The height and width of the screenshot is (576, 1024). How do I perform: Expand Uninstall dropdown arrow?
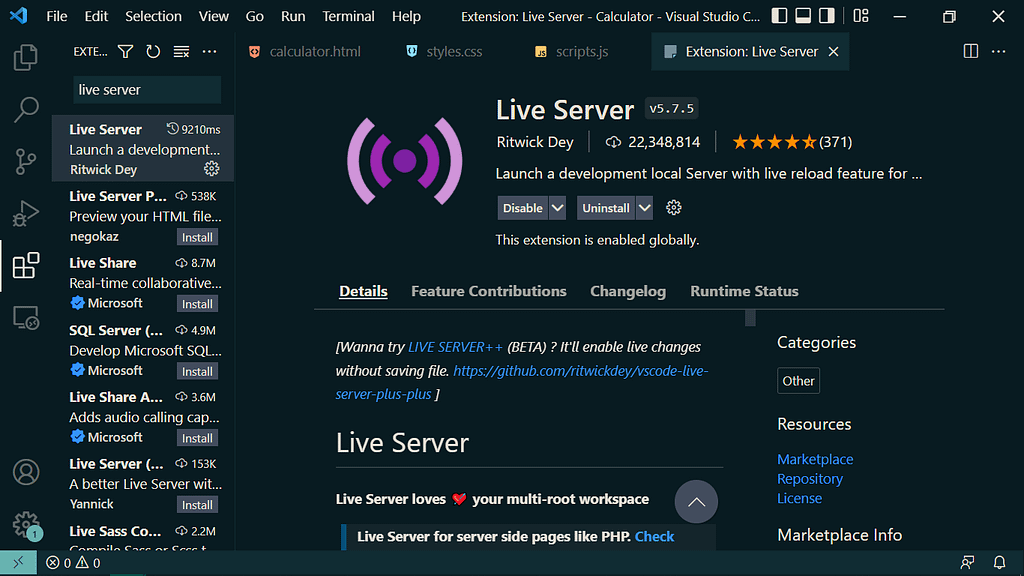(645, 208)
